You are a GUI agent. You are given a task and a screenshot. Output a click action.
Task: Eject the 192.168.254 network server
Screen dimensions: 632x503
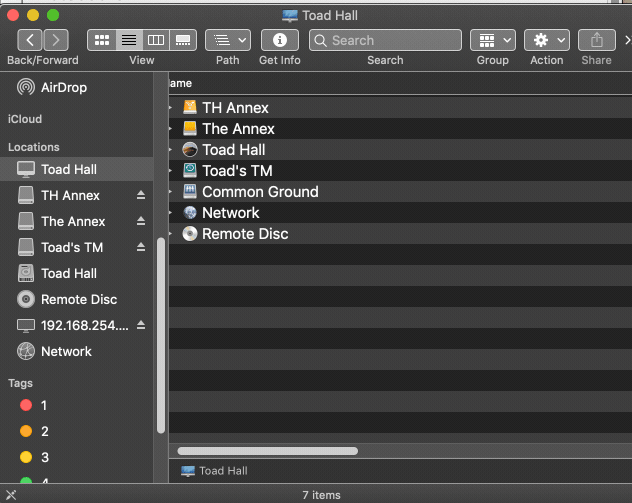pyautogui.click(x=141, y=325)
